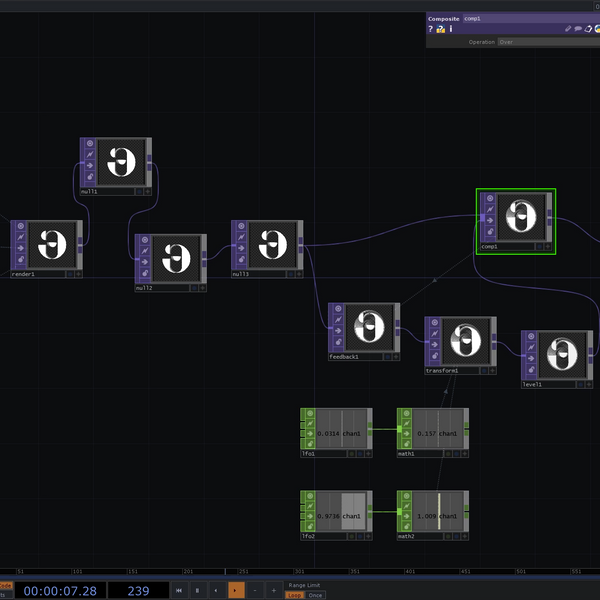Toggle viewer active flag on null2
Screen dimensions: 600x600
pyautogui.click(x=145, y=240)
